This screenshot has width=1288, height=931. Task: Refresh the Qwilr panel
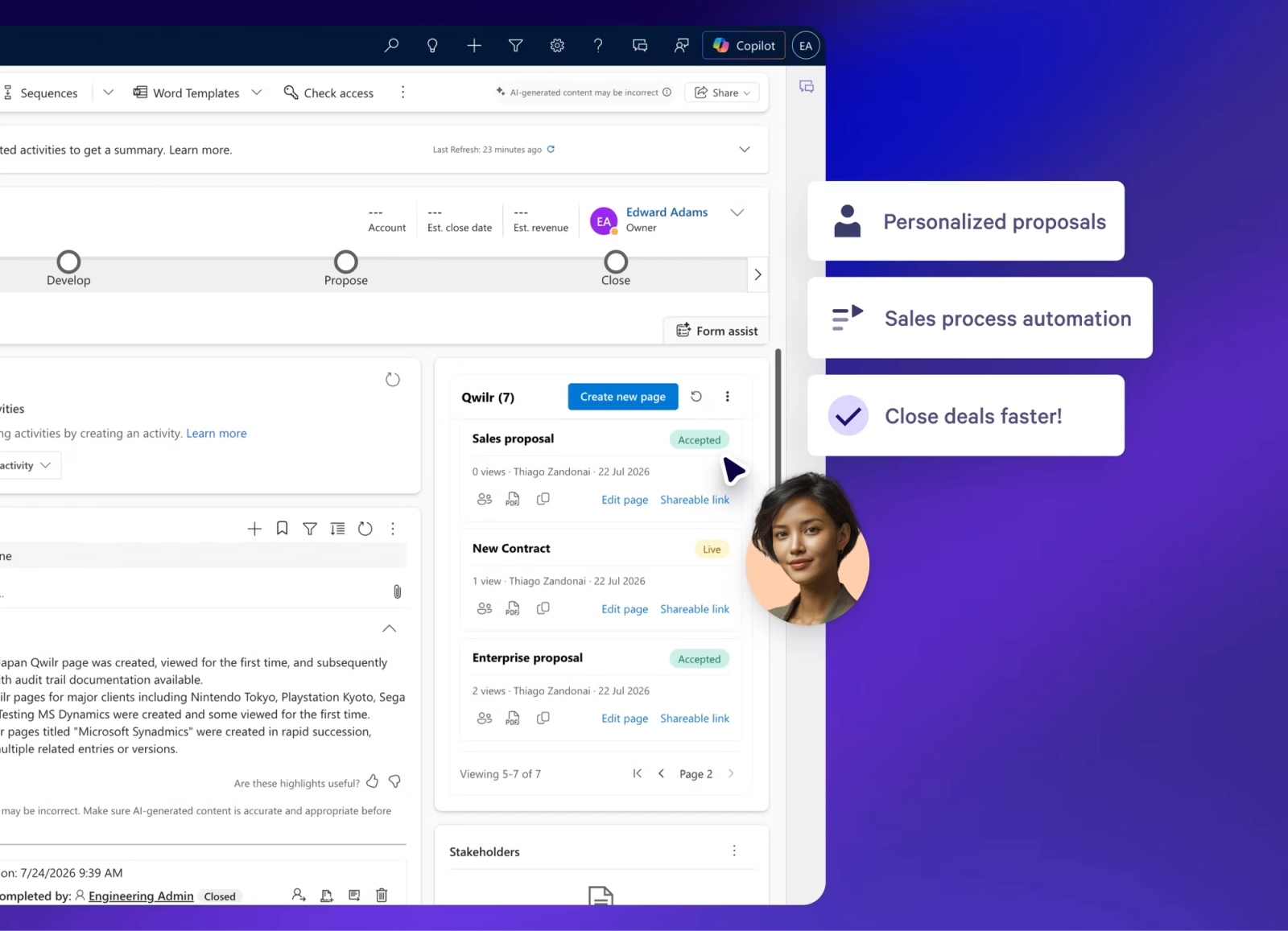696,396
